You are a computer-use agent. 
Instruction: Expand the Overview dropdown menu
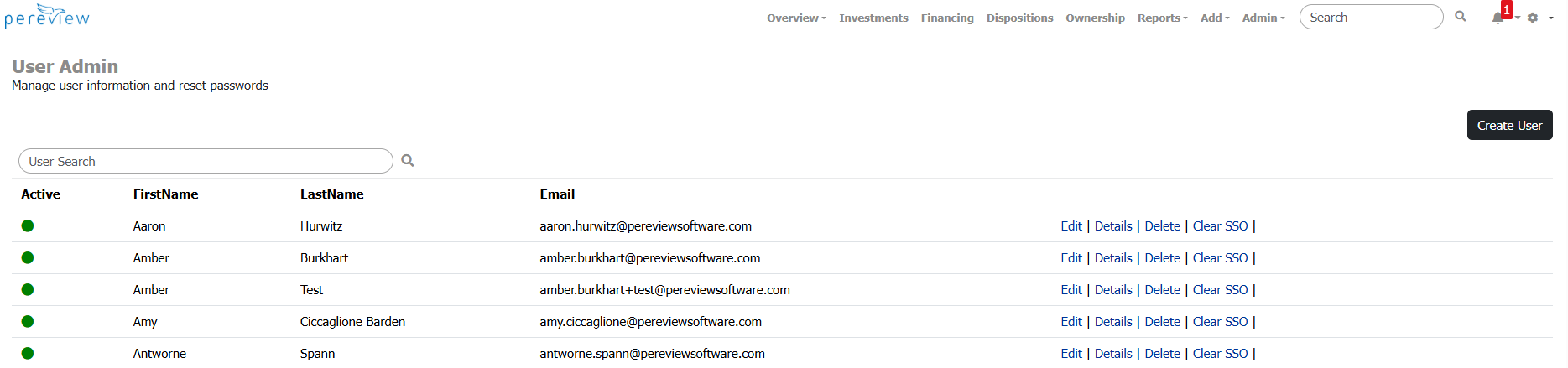795,18
